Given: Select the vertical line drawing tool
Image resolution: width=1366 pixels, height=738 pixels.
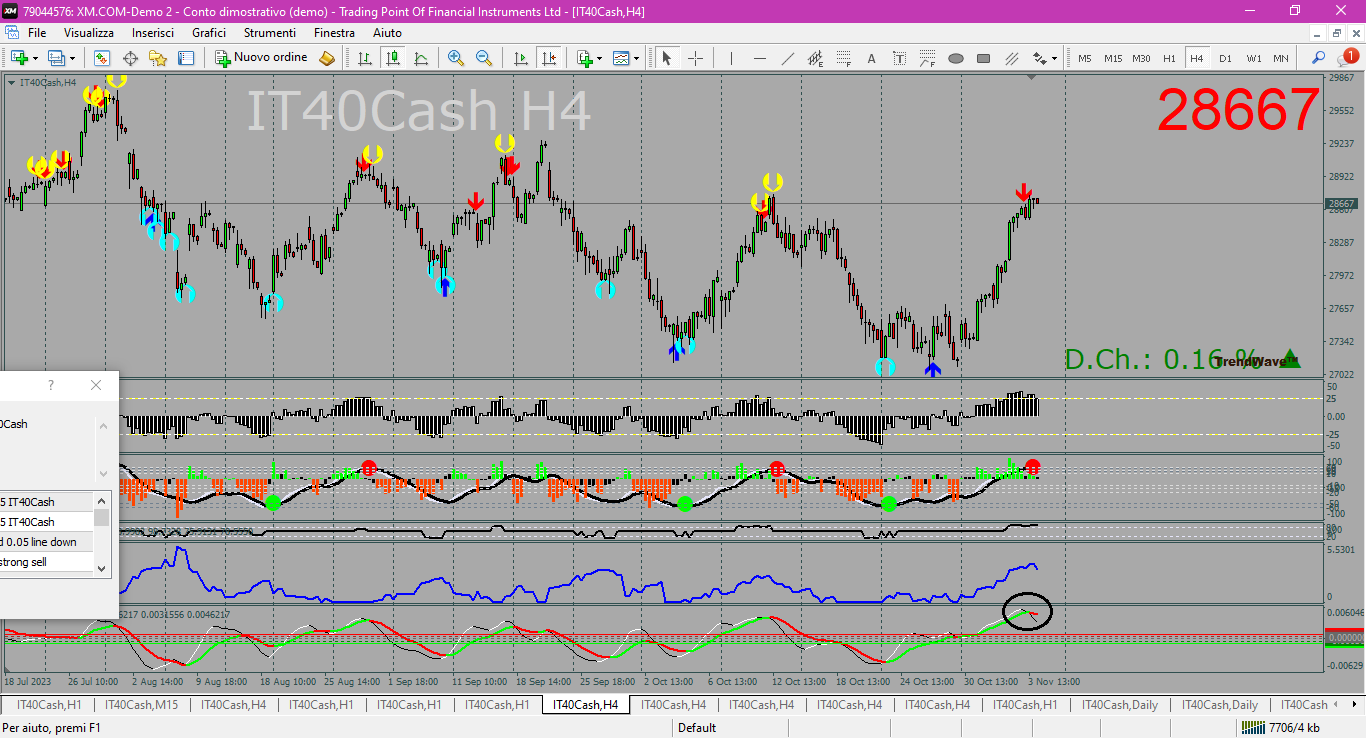Looking at the screenshot, I should coord(731,58).
